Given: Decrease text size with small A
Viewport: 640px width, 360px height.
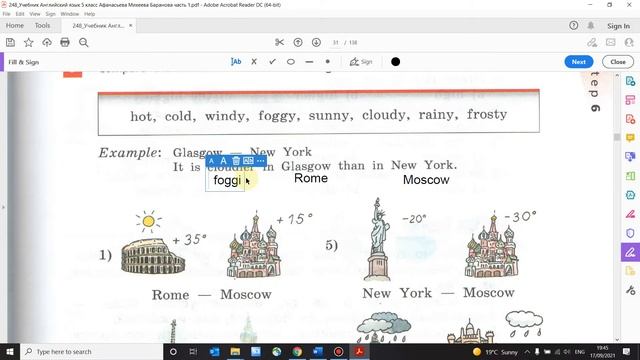Looking at the screenshot, I should click(x=211, y=161).
